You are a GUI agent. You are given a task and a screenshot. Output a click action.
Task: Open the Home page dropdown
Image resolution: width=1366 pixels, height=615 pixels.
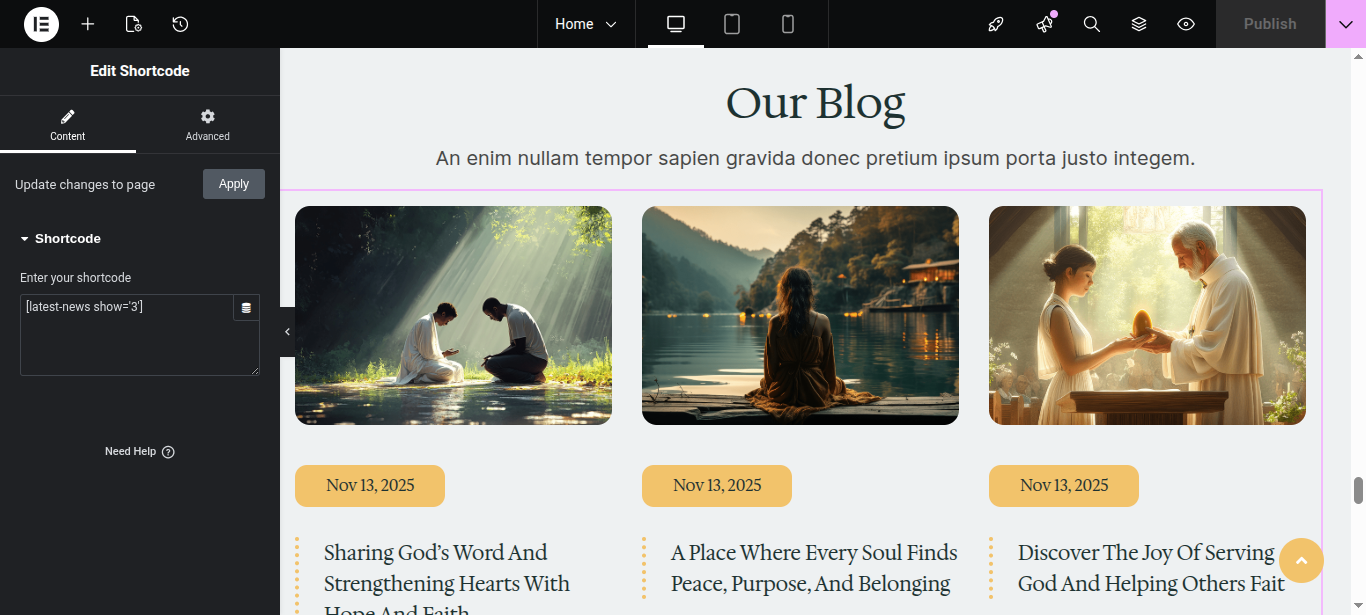(586, 24)
